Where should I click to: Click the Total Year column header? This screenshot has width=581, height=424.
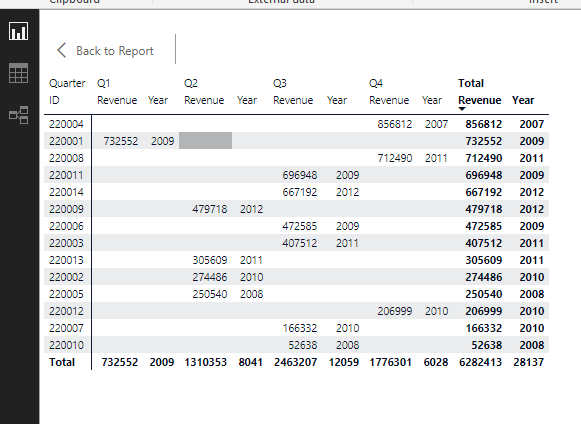tap(523, 100)
